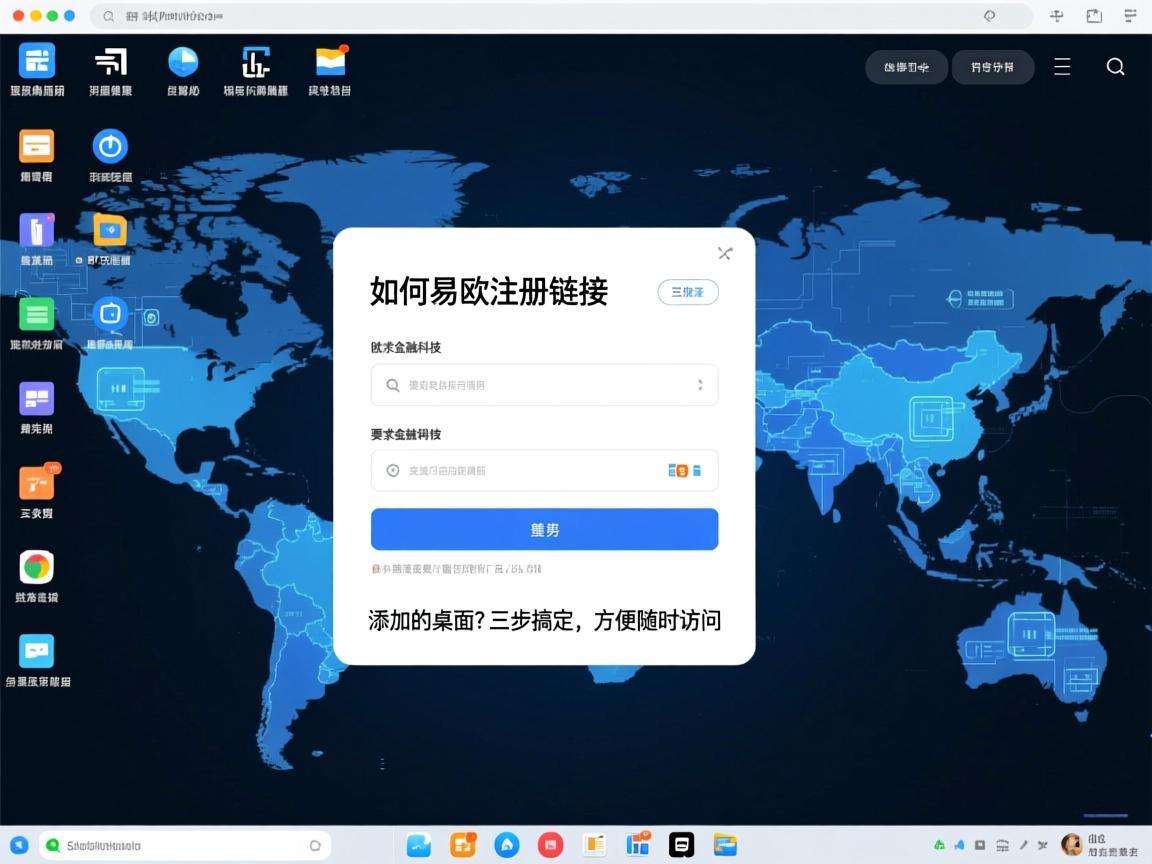
Task: Open the orange card desktop icon
Action: pos(37,146)
